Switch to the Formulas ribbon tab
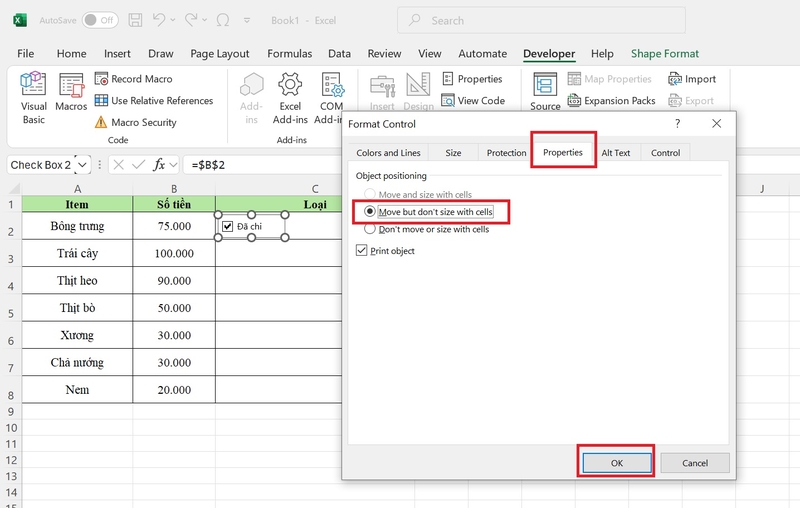Viewport: 800px width, 508px height. (289, 54)
